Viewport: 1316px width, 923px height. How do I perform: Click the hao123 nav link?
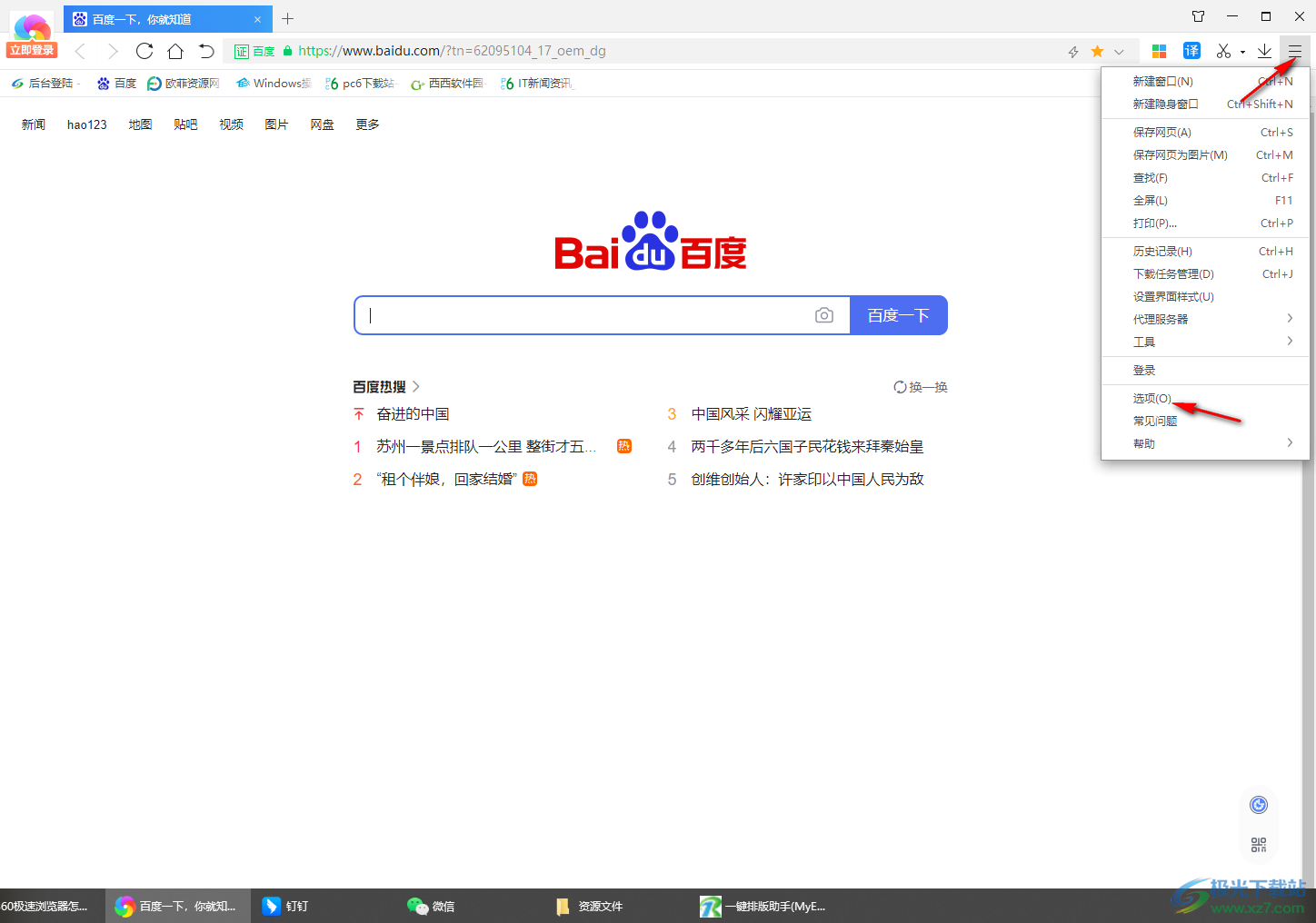pyautogui.click(x=87, y=124)
